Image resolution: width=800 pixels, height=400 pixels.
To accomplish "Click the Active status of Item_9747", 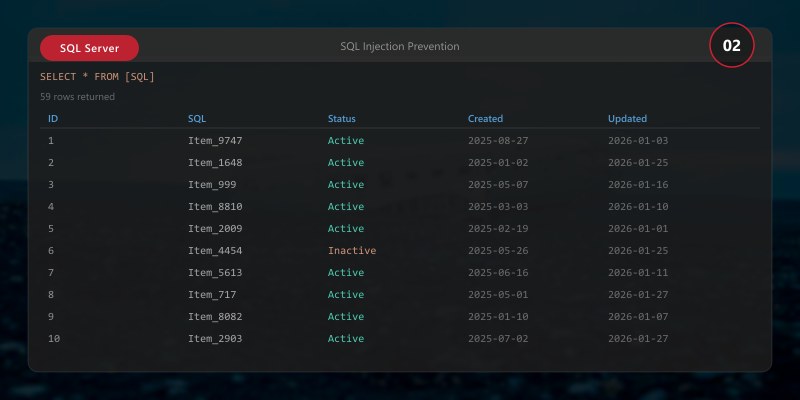I will click(346, 140).
